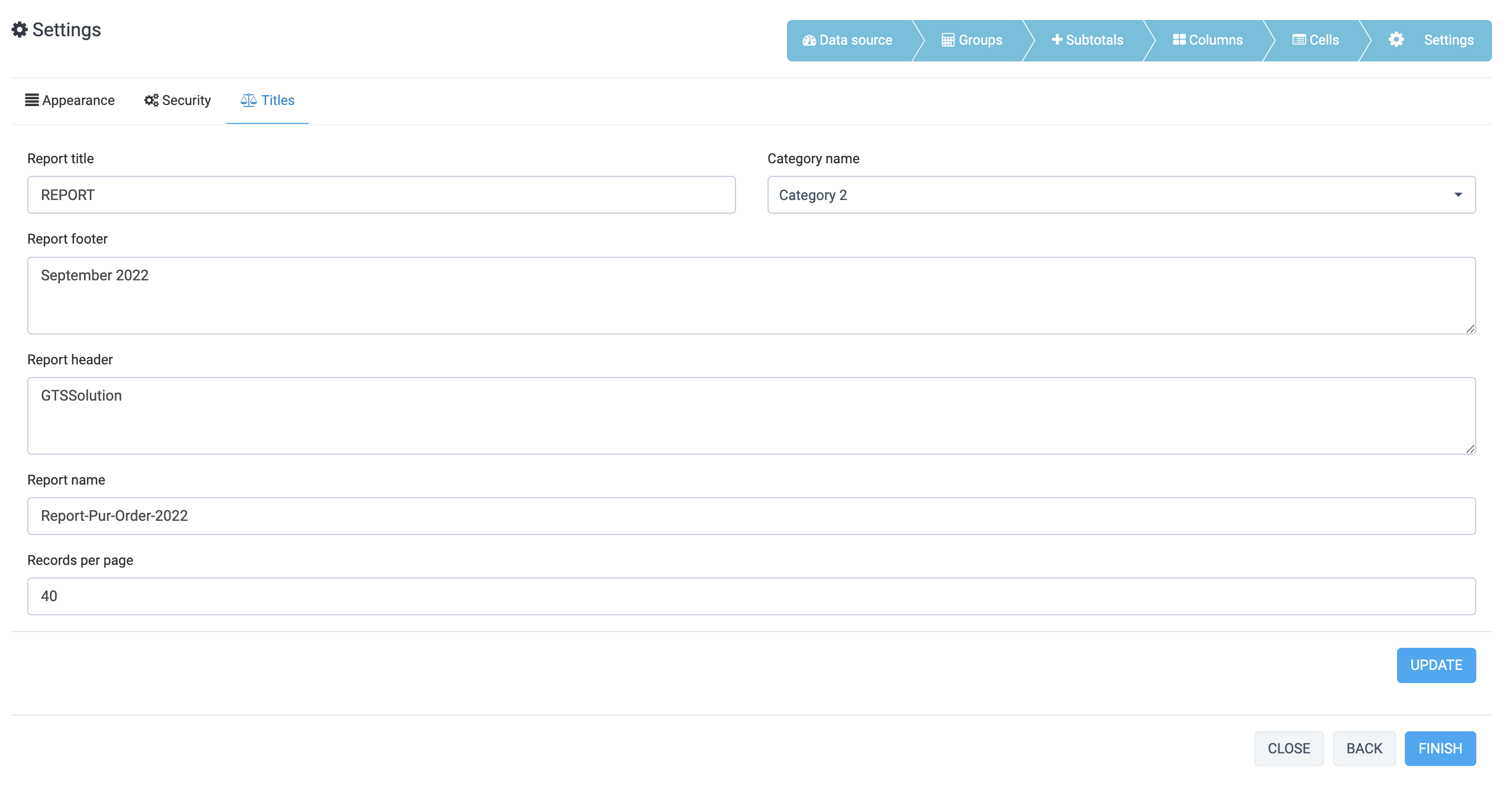
Task: Switch to the Security tab
Action: click(177, 100)
